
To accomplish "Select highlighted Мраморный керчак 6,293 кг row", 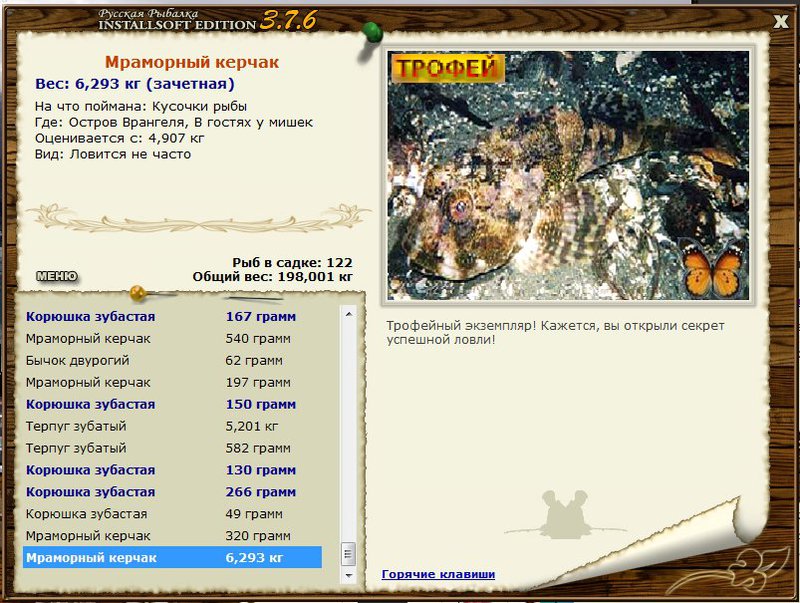I will pyautogui.click(x=172, y=557).
